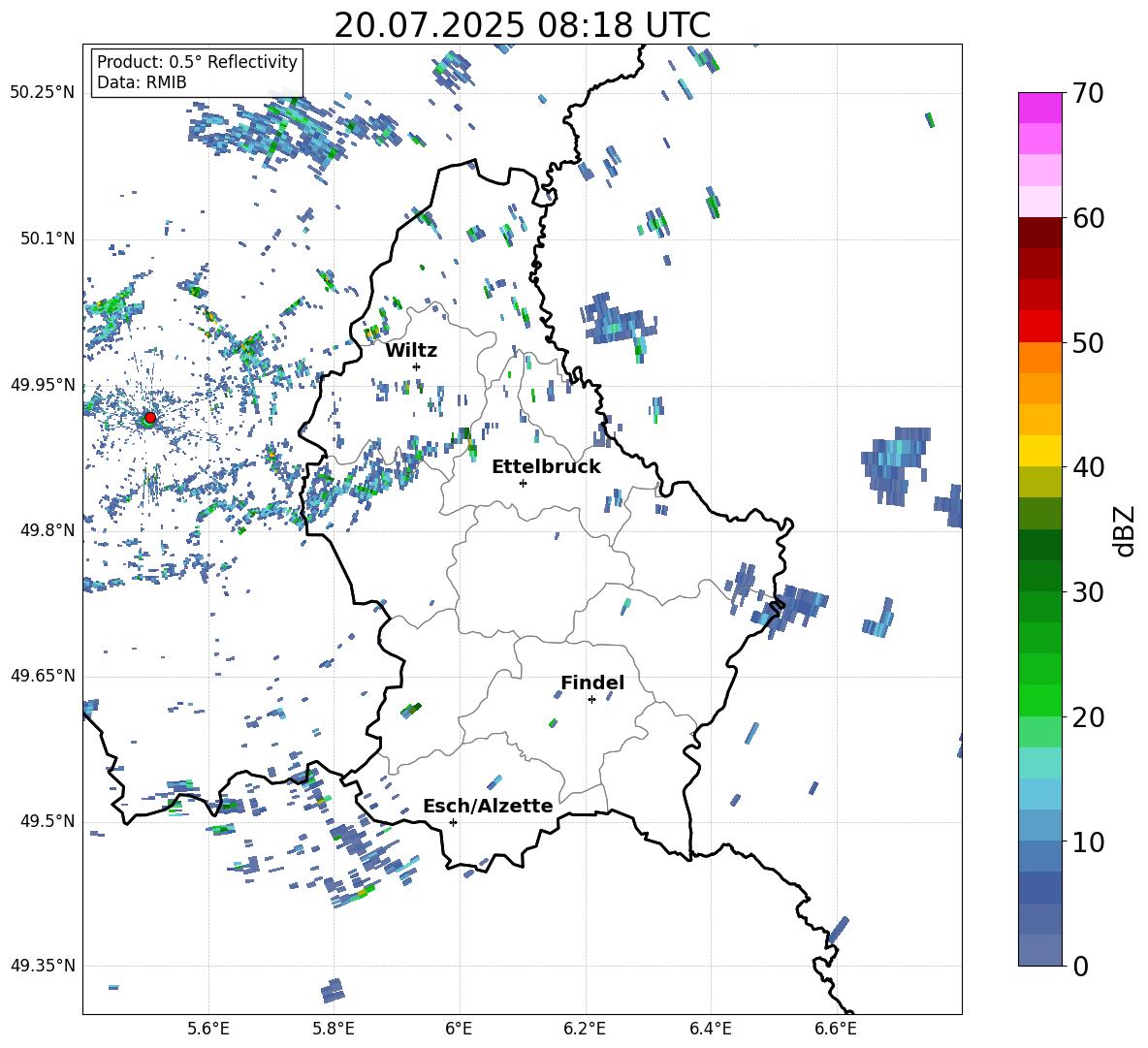Click the 'Data: RMIB' label

142,82
